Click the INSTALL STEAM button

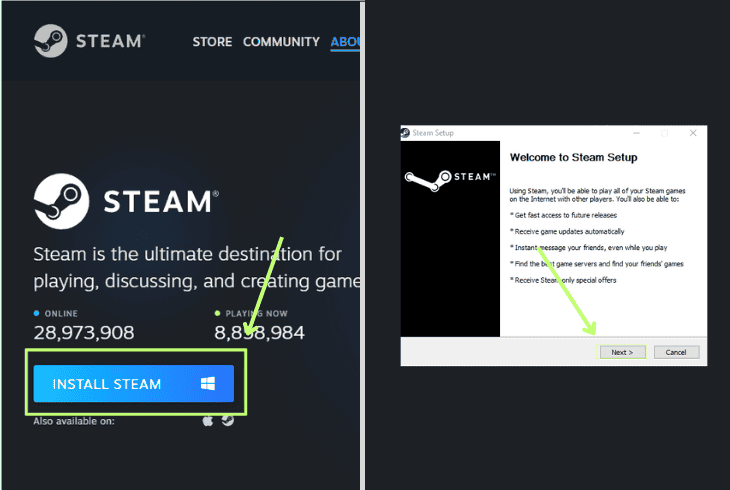pyautogui.click(x=134, y=383)
